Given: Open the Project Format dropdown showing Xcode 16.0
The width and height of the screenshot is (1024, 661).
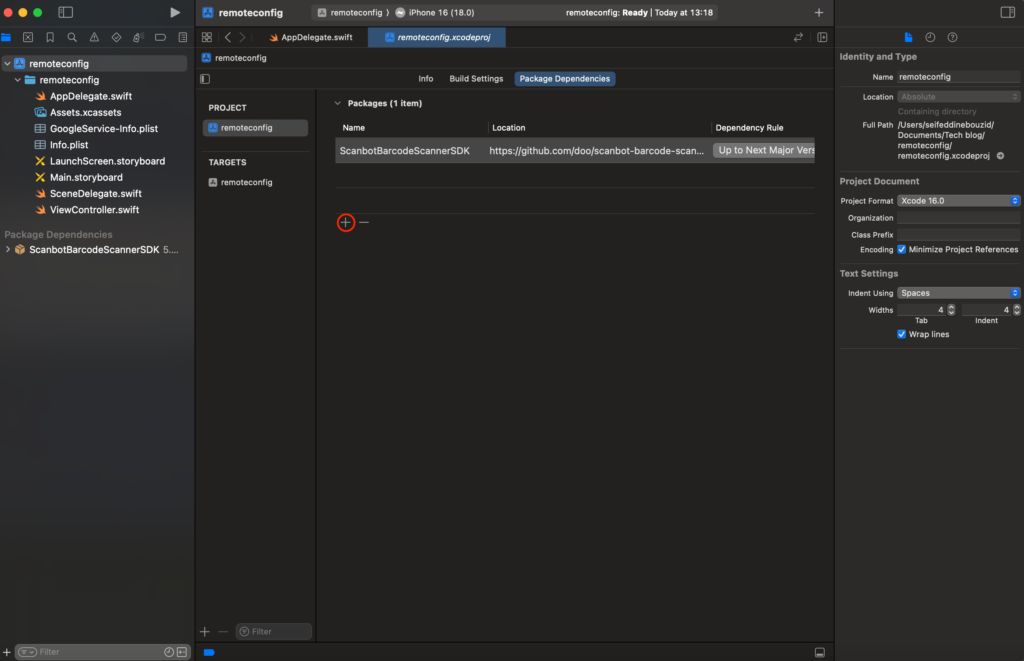Looking at the screenshot, I should 957,200.
